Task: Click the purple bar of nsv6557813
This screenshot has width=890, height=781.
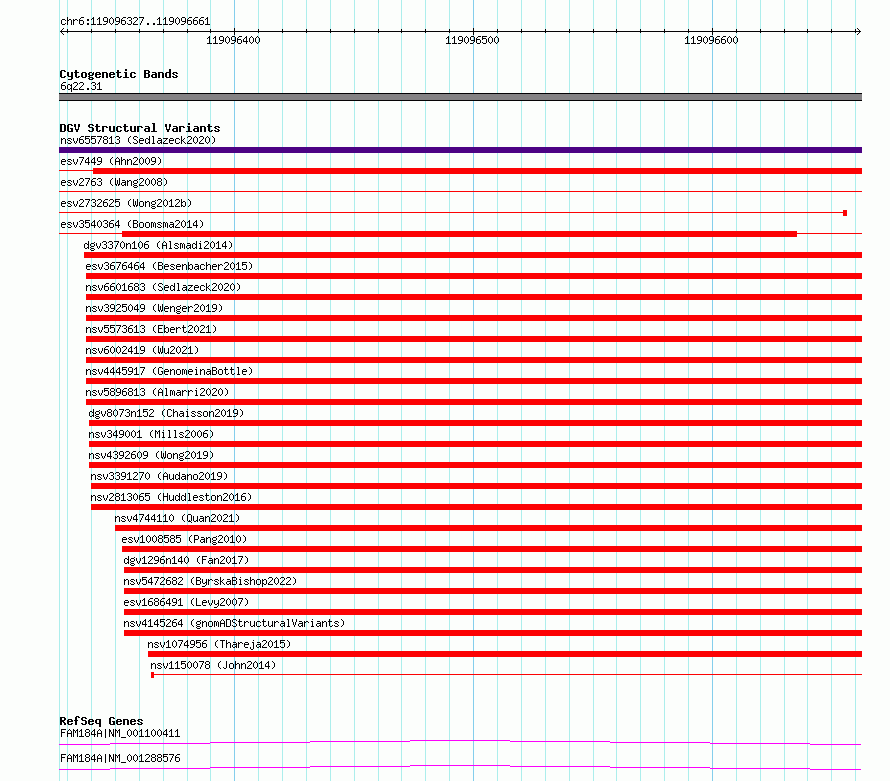Action: coord(460,150)
